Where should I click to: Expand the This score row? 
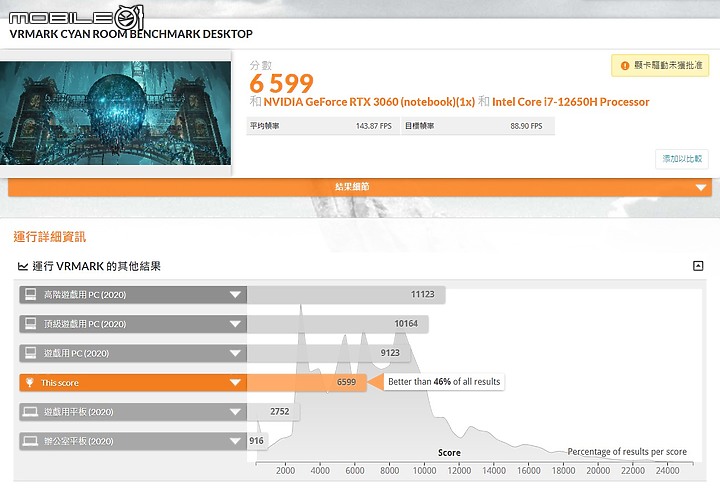(x=133, y=383)
